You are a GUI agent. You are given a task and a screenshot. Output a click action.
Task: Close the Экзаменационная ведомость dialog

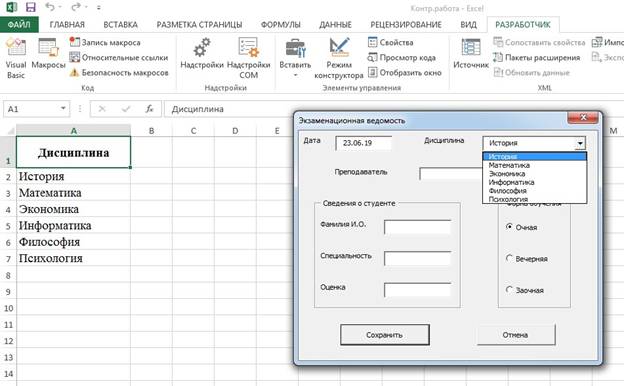click(x=583, y=117)
